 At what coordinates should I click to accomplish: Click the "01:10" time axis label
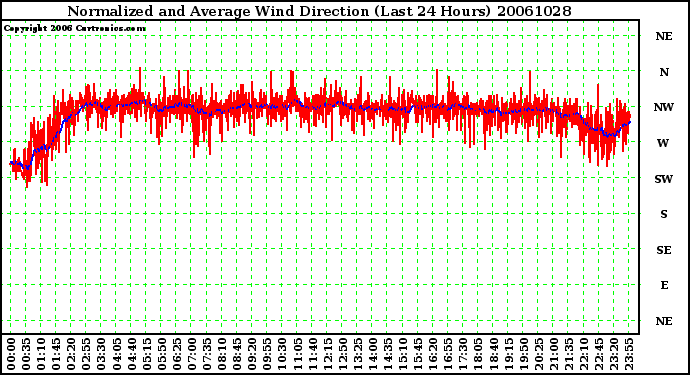[x=41, y=354]
